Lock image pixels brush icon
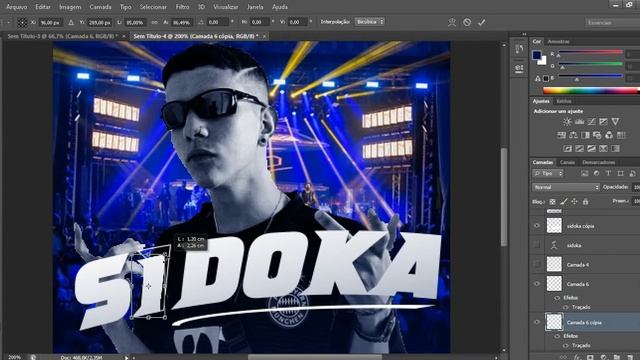Viewport: 640px width, 360px height. (x=563, y=202)
